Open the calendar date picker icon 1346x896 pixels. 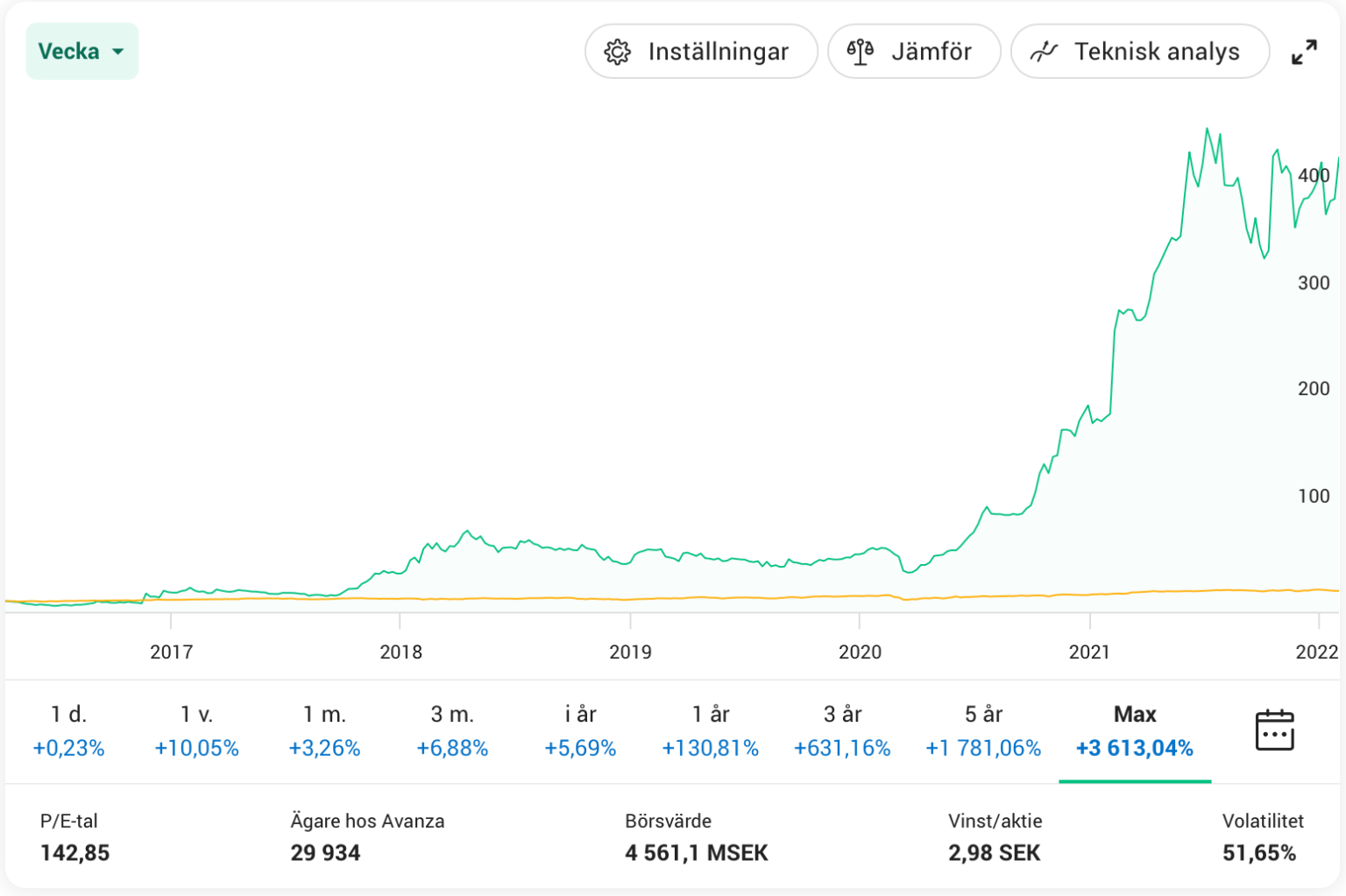click(1275, 730)
